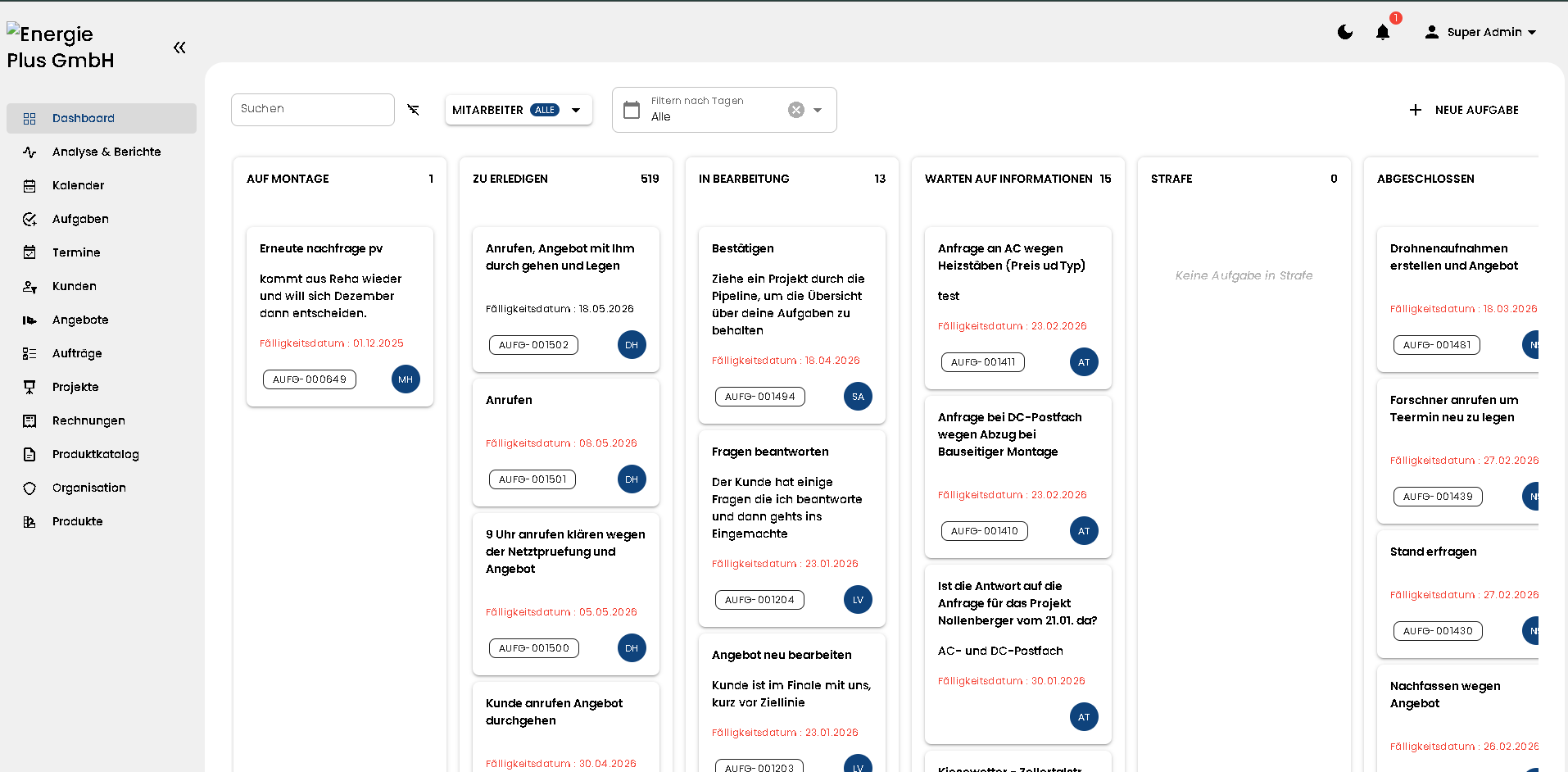1568x772 pixels.
Task: Clear the Filtern nach Tagen selection
Action: [796, 110]
